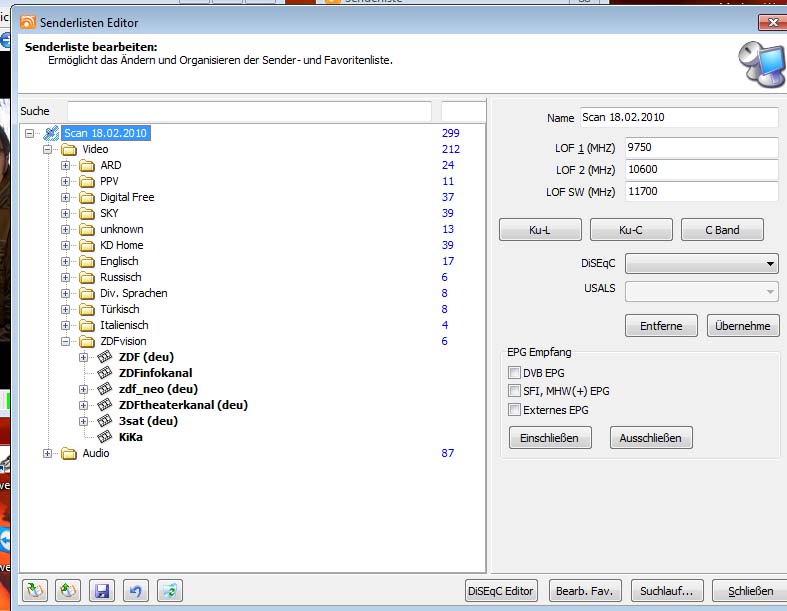
Task: Click the film icon beside KiKa
Action: pyautogui.click(x=105, y=437)
